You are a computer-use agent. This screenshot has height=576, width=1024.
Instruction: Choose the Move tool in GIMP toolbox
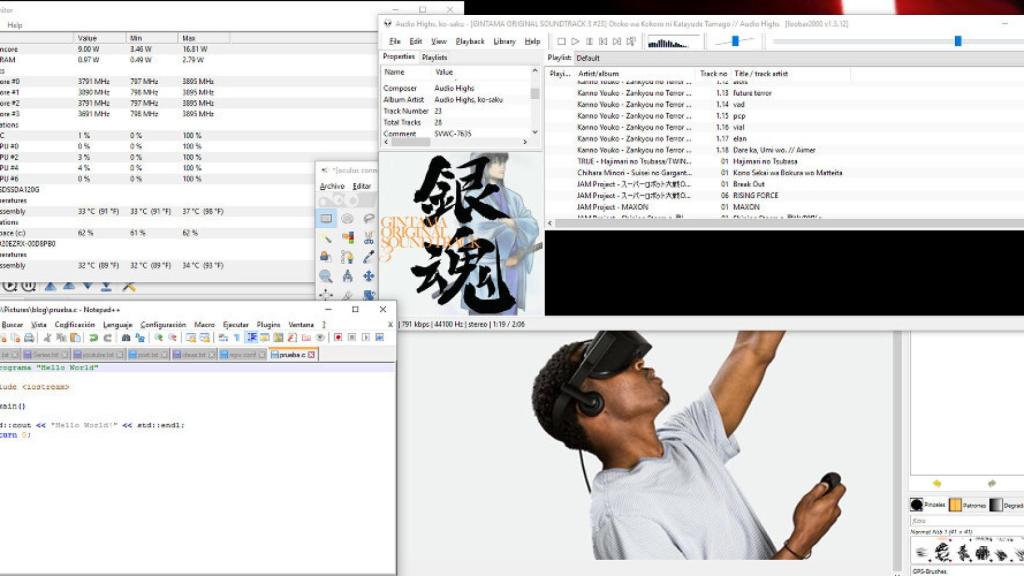[368, 276]
